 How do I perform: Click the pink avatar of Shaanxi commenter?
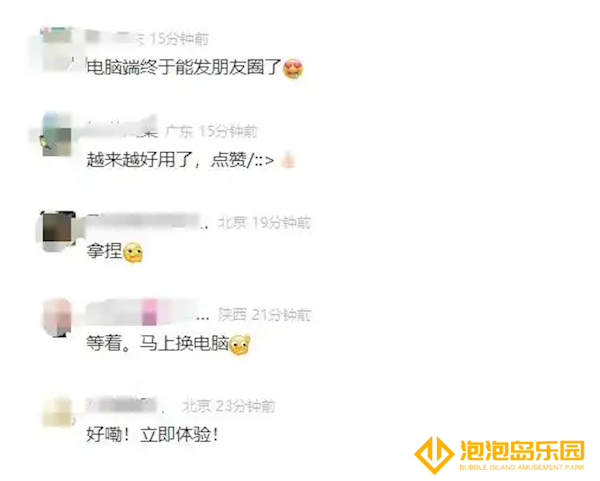57,318
